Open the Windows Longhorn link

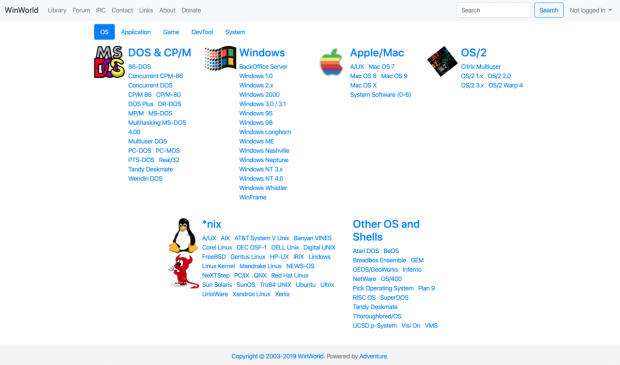pos(265,132)
